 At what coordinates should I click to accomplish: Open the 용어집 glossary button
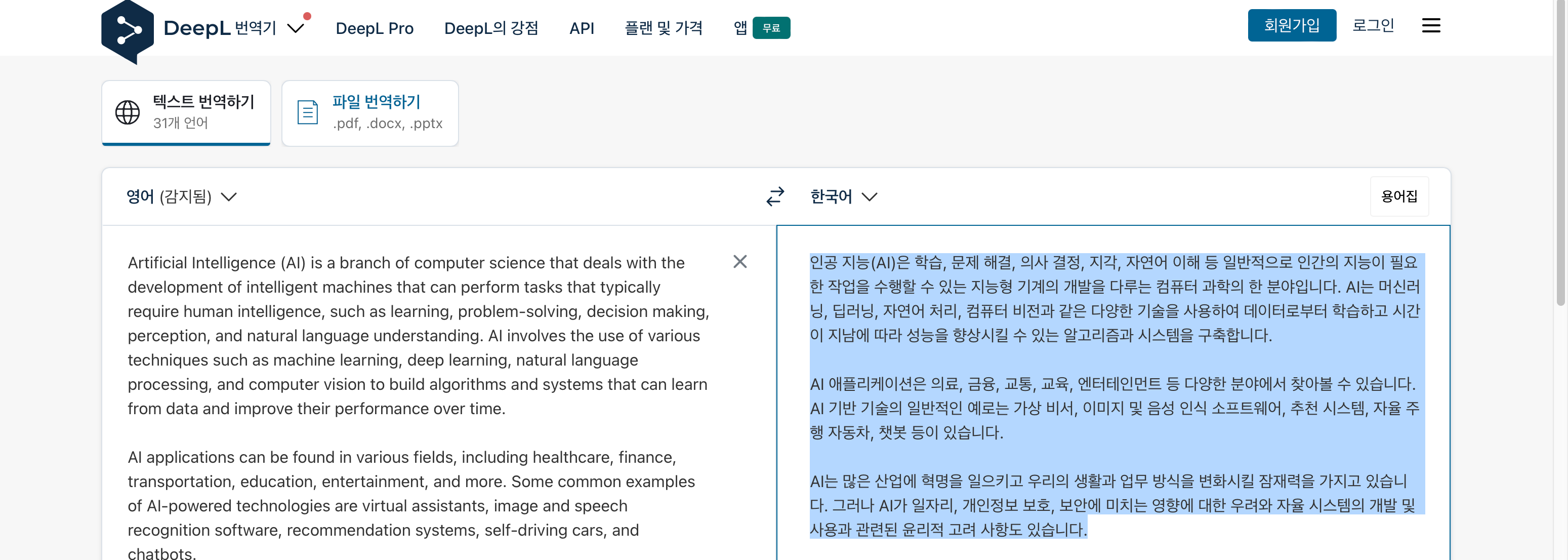tap(1399, 196)
